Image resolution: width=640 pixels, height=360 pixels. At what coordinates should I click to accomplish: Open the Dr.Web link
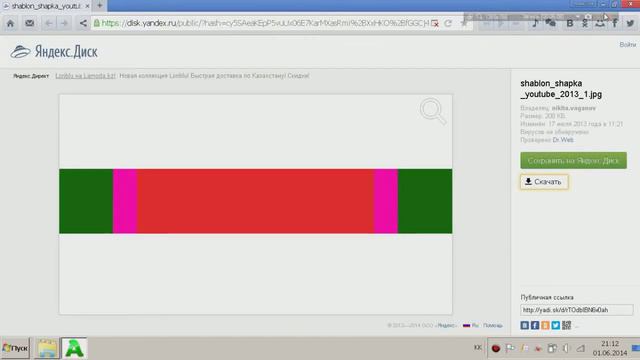563,140
